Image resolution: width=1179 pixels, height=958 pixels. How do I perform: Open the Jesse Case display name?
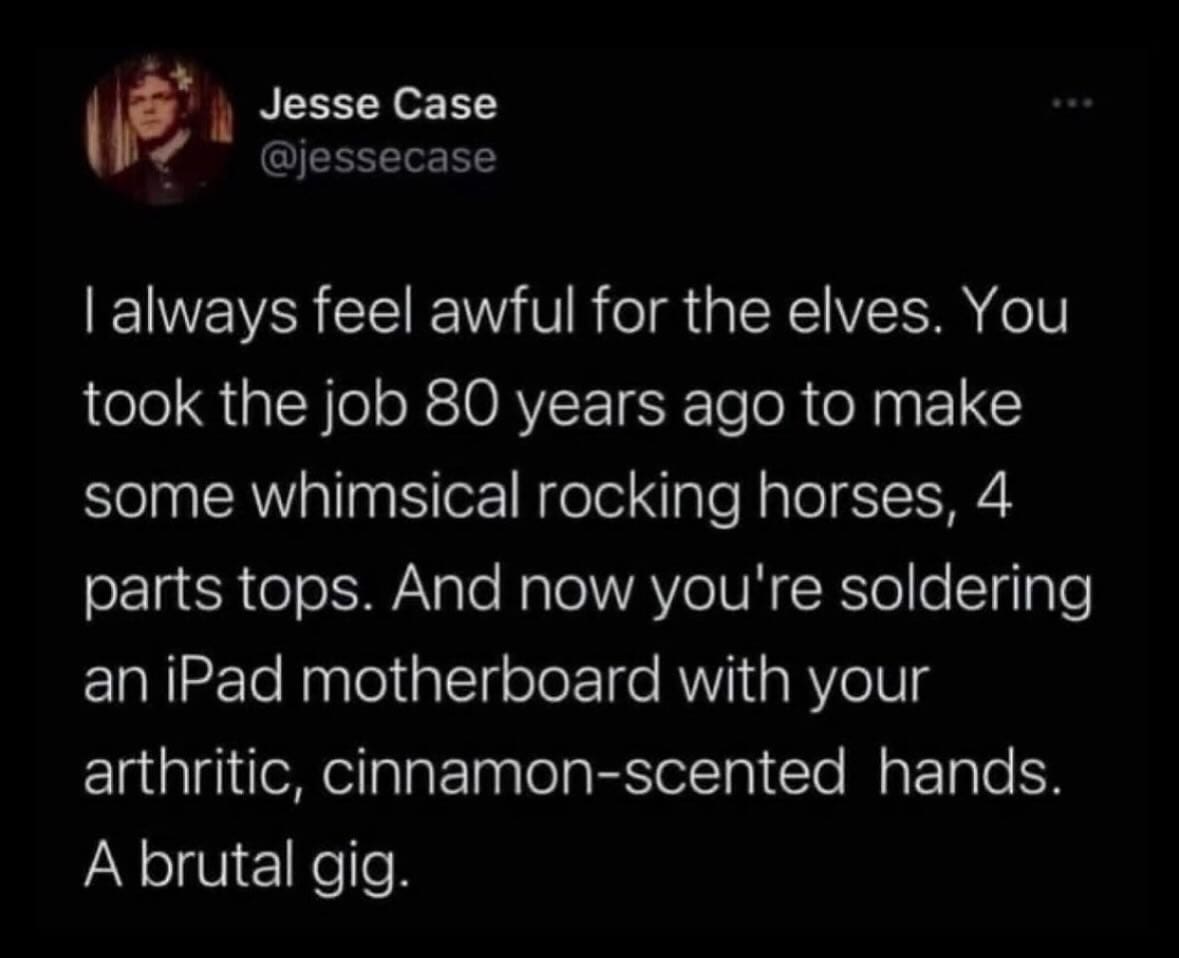tap(378, 104)
